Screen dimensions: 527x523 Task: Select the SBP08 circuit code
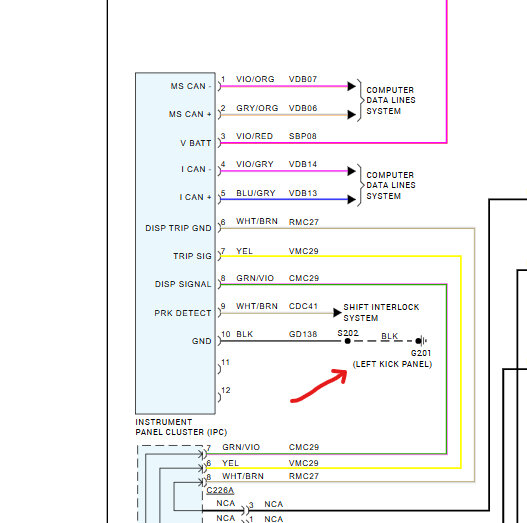point(303,136)
